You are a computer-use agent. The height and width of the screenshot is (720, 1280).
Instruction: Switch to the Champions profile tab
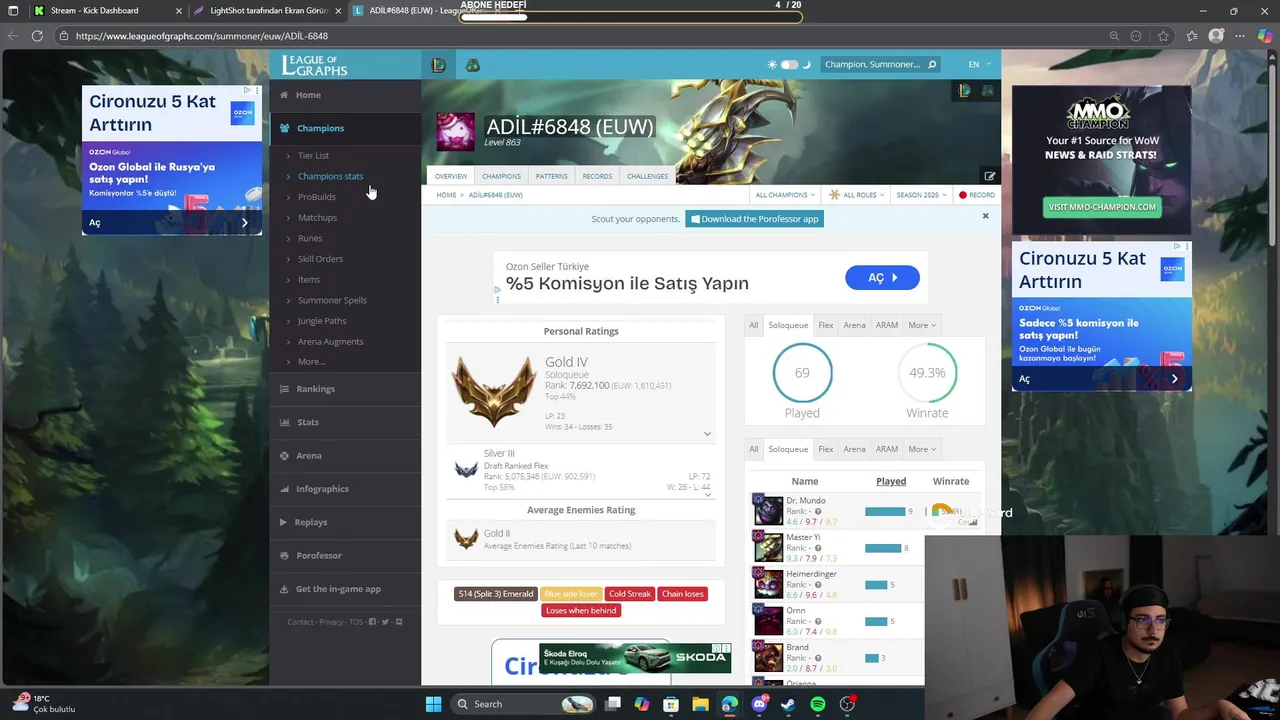(x=501, y=176)
